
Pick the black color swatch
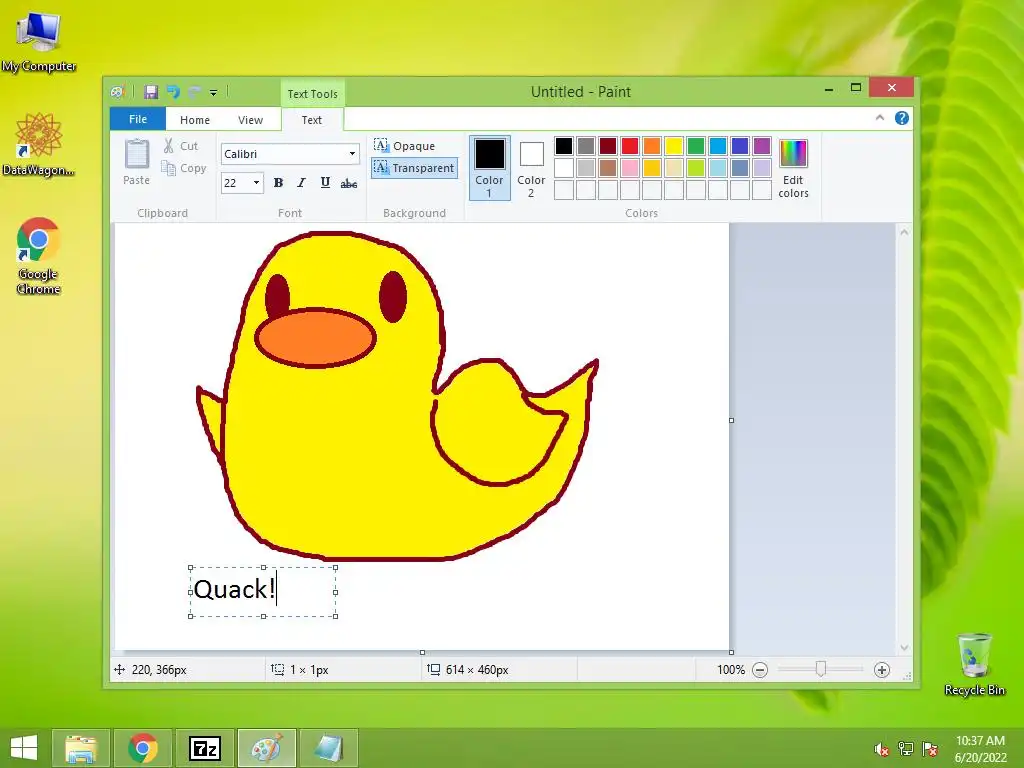tap(564, 146)
